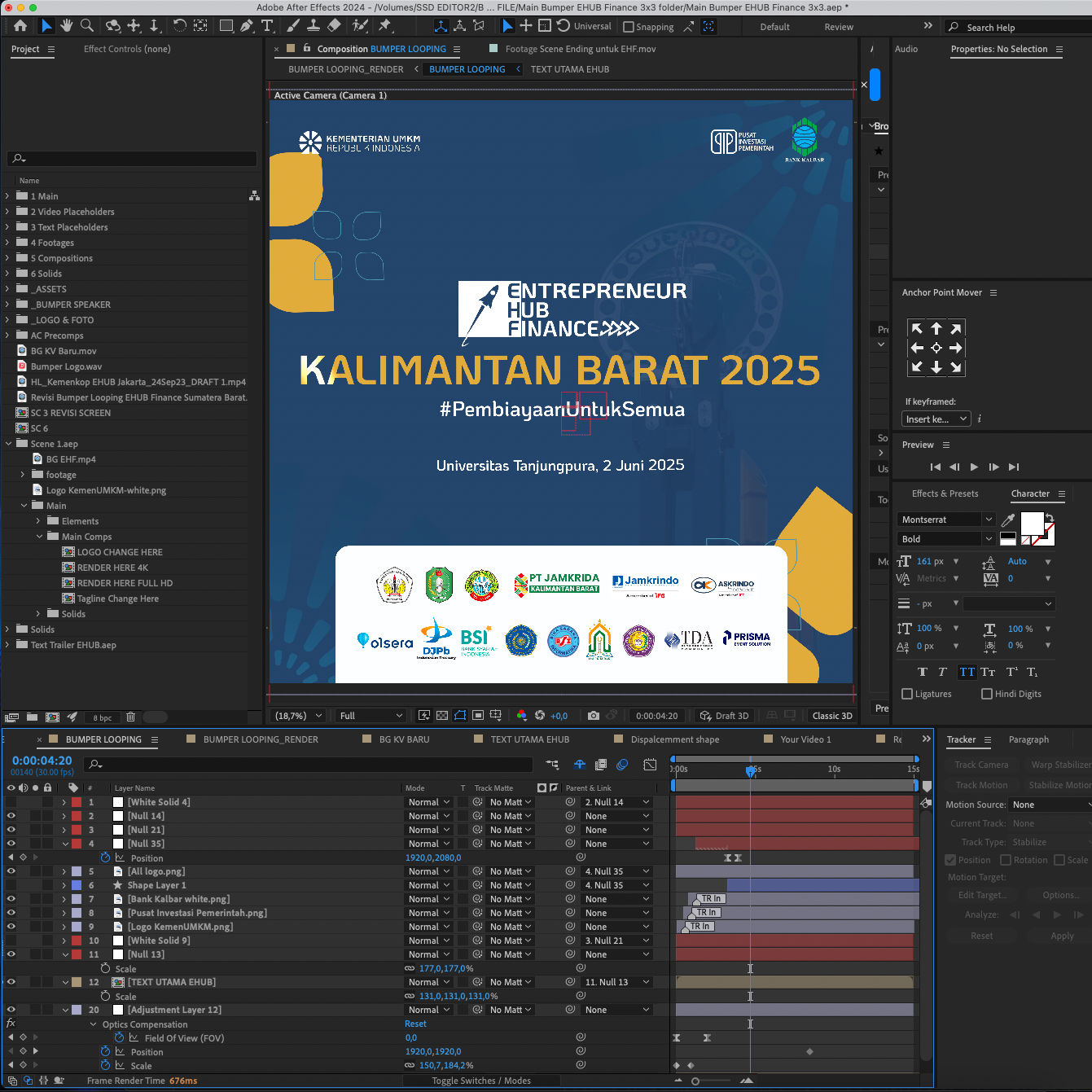Go to the Home screen icon
The width and height of the screenshot is (1092, 1092).
coord(20,26)
